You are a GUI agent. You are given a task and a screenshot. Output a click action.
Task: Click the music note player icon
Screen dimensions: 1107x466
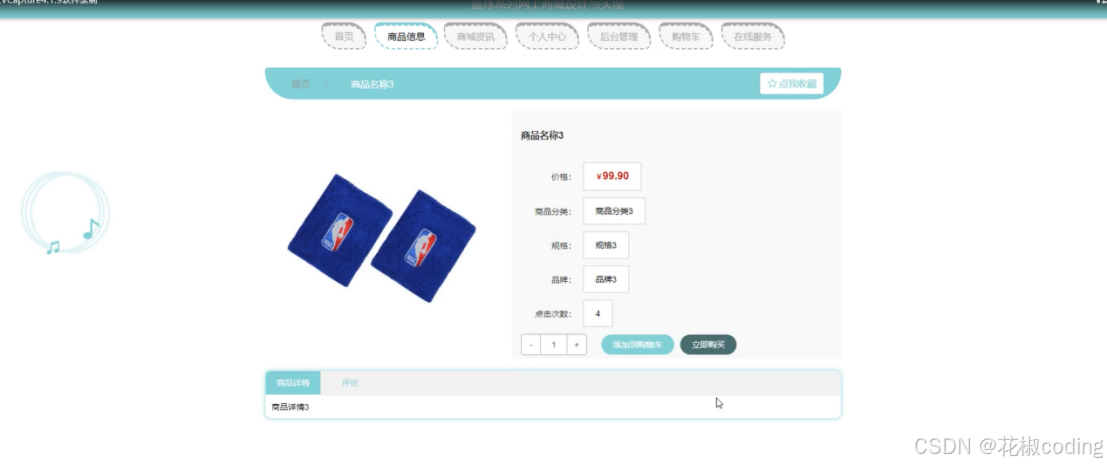[x=65, y=213]
